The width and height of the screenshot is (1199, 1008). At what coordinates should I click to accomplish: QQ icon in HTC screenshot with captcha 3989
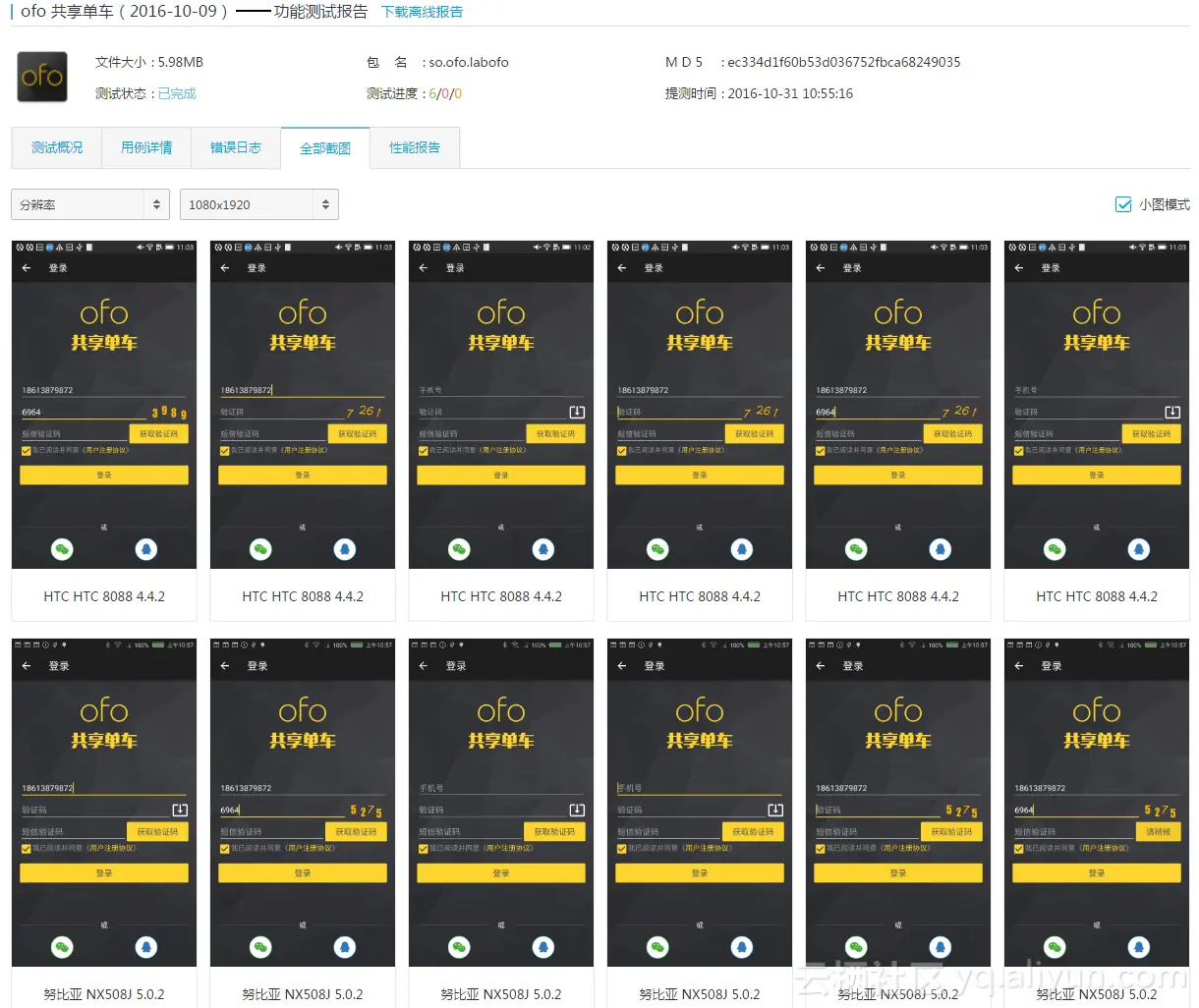[146, 549]
